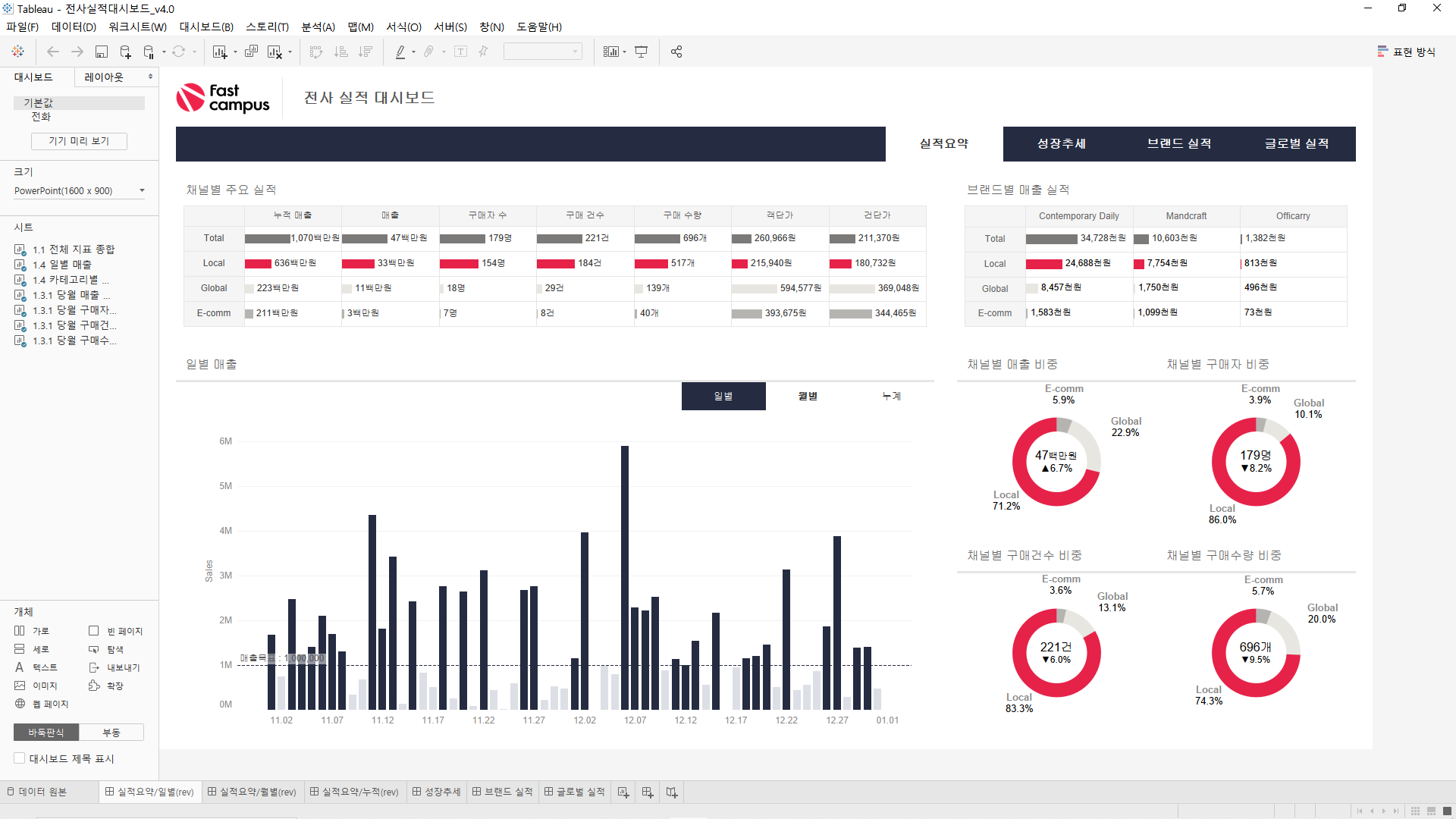Click the 성장추세 dashboard navigation button
The height and width of the screenshot is (819, 1456).
[x=1062, y=143]
